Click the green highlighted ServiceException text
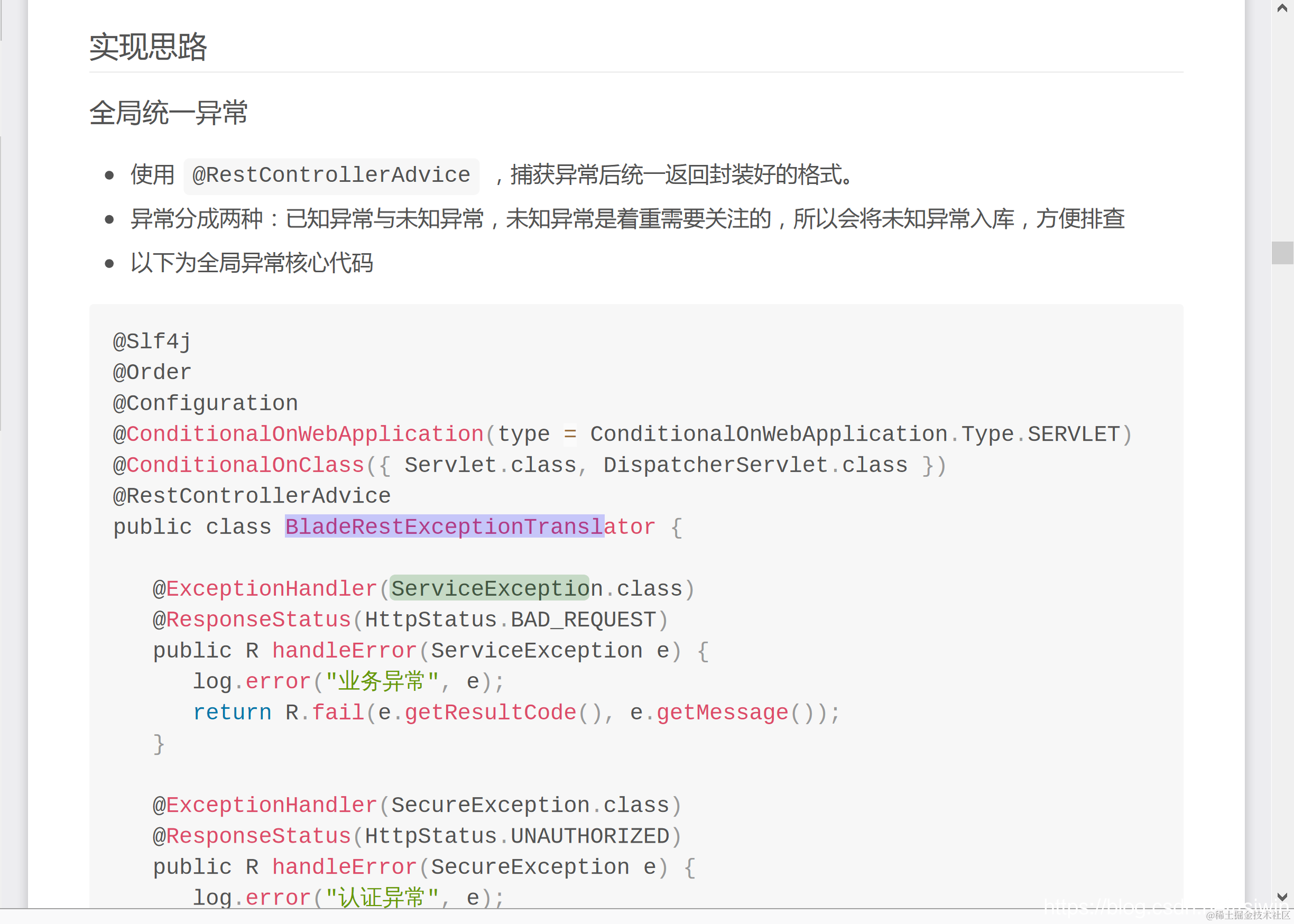1294x924 pixels. point(489,589)
